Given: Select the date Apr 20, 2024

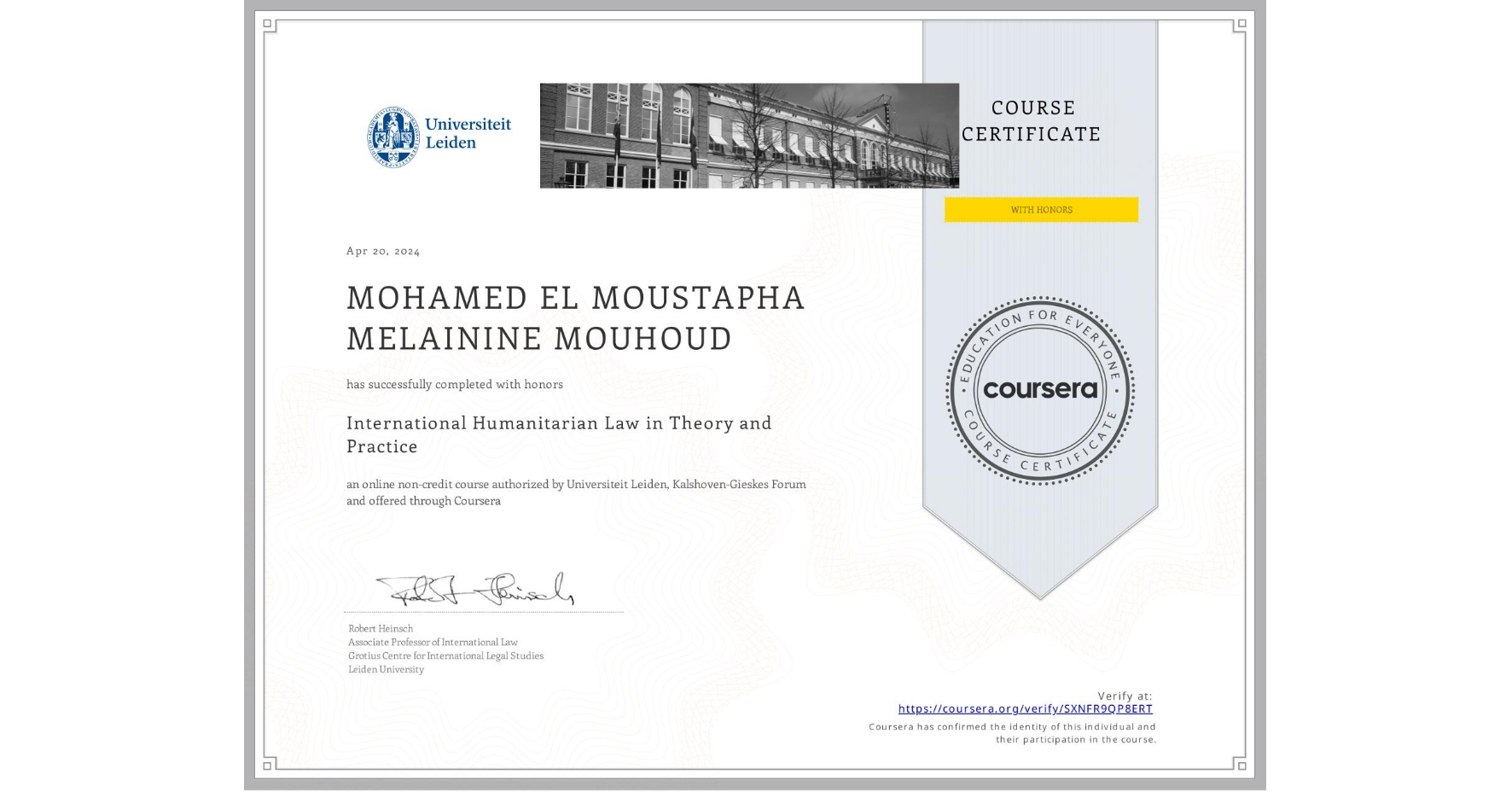Looking at the screenshot, I should (x=381, y=251).
